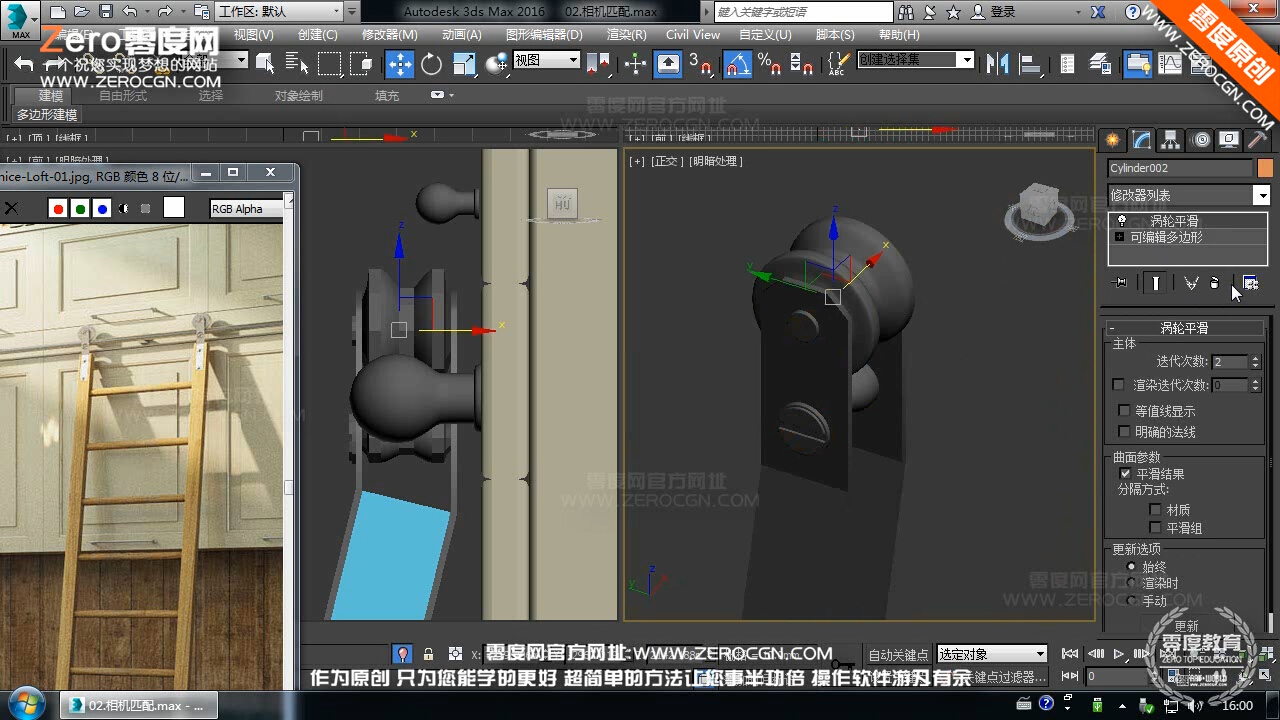
Task: Open 创建选择集 named selection dropdown
Action: pos(915,60)
